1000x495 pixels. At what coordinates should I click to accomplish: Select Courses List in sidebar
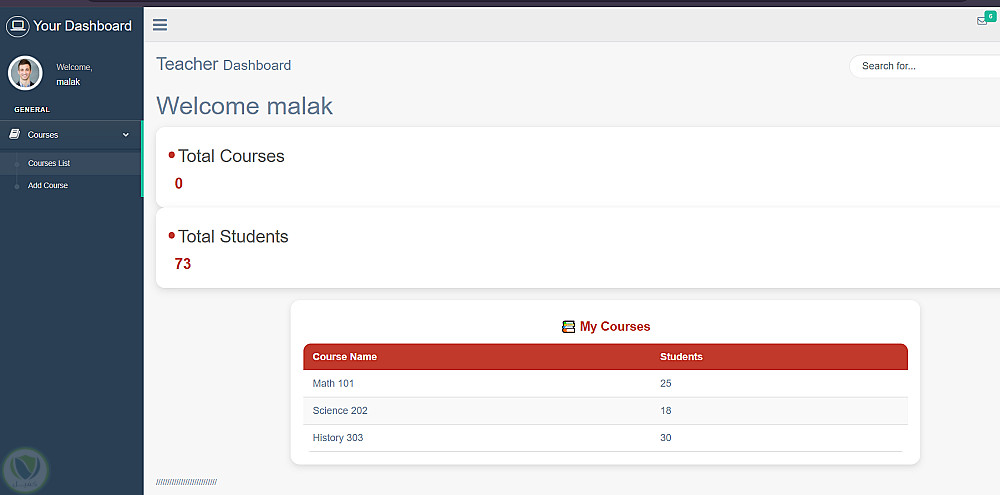49,163
